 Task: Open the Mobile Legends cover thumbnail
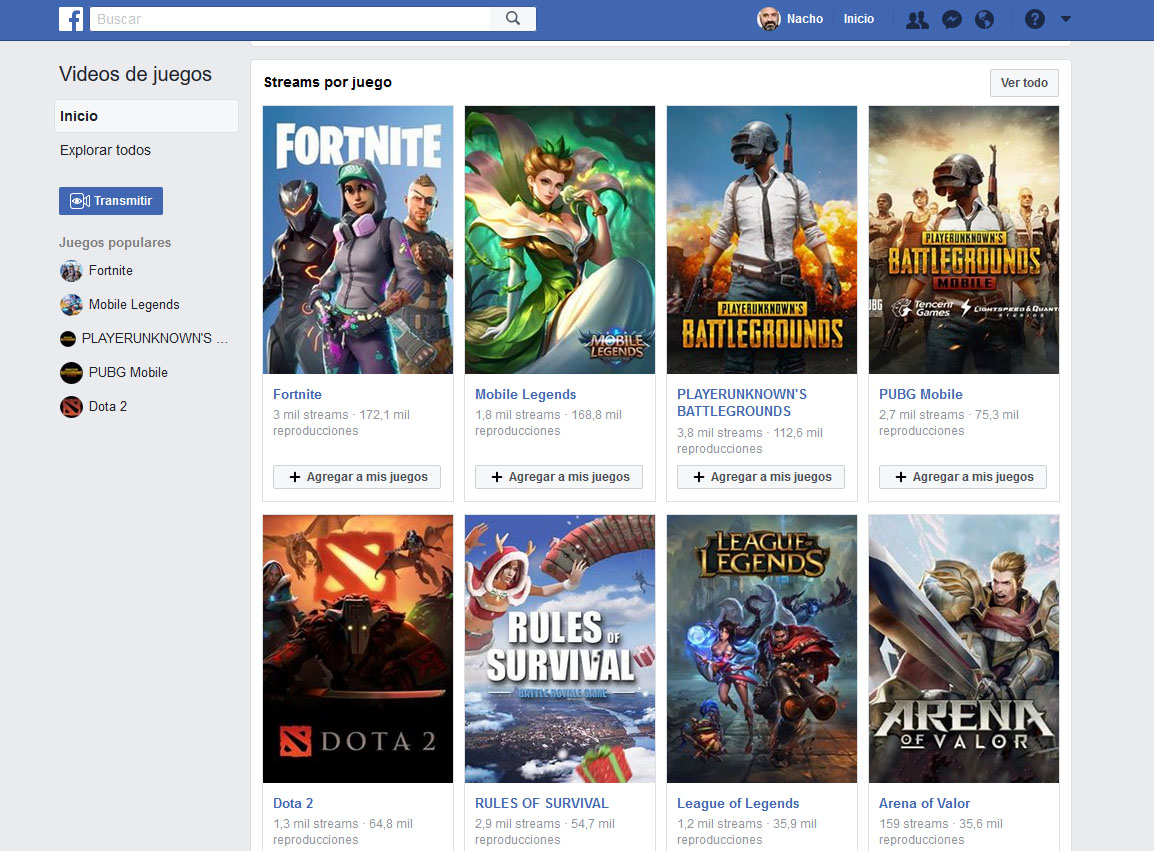click(559, 240)
